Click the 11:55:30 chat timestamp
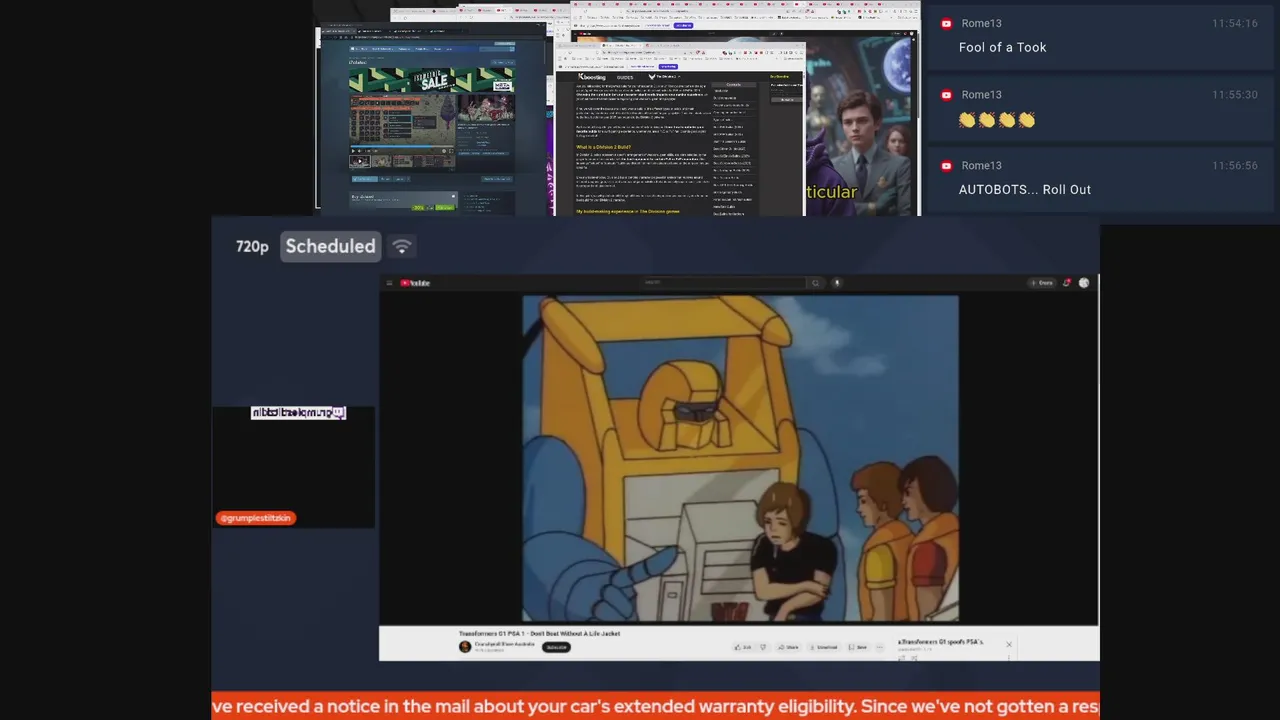This screenshot has width=1280, height=720. coord(1234,94)
